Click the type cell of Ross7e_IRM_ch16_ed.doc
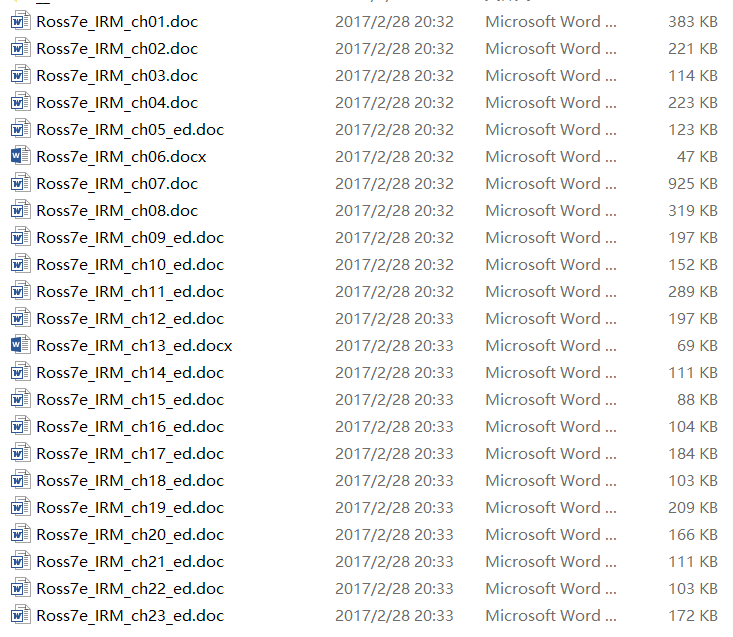Viewport: 733px width, 637px height. tap(551, 427)
